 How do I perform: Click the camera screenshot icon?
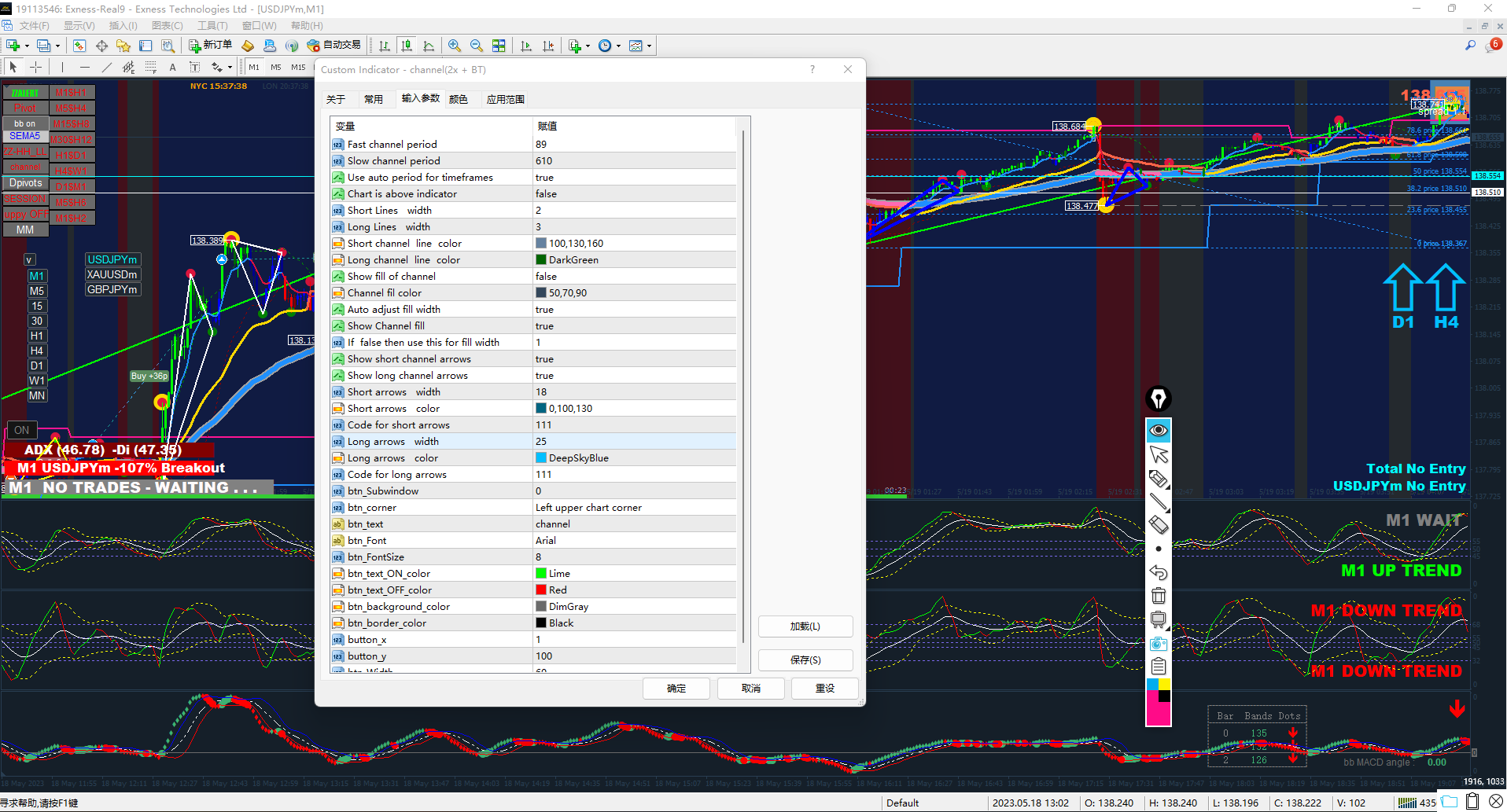click(1158, 644)
